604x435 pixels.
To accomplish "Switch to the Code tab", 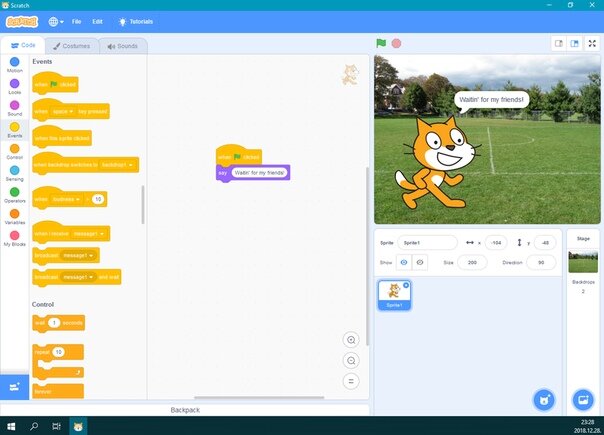I will (x=23, y=45).
